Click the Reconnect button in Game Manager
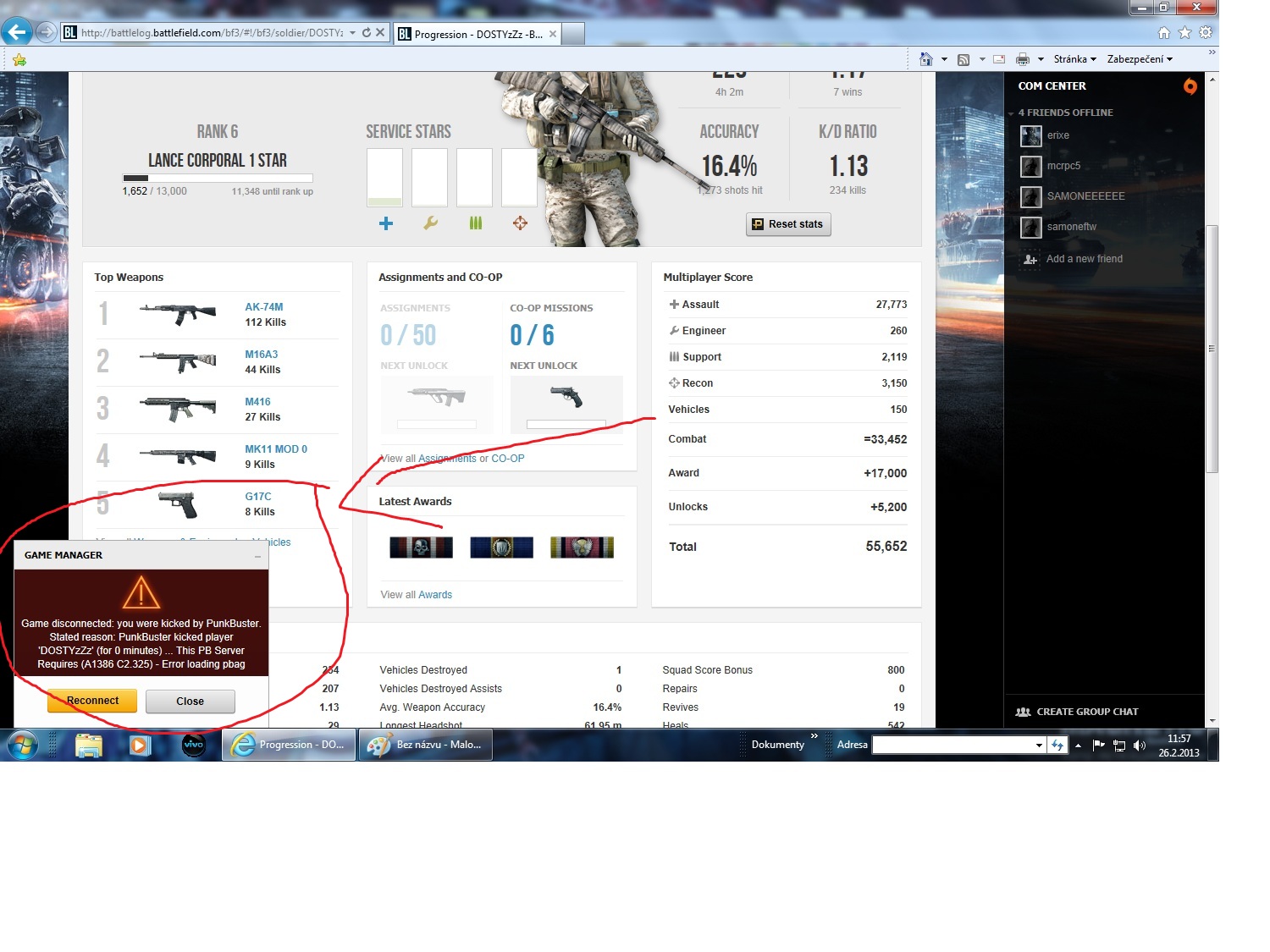 92,701
